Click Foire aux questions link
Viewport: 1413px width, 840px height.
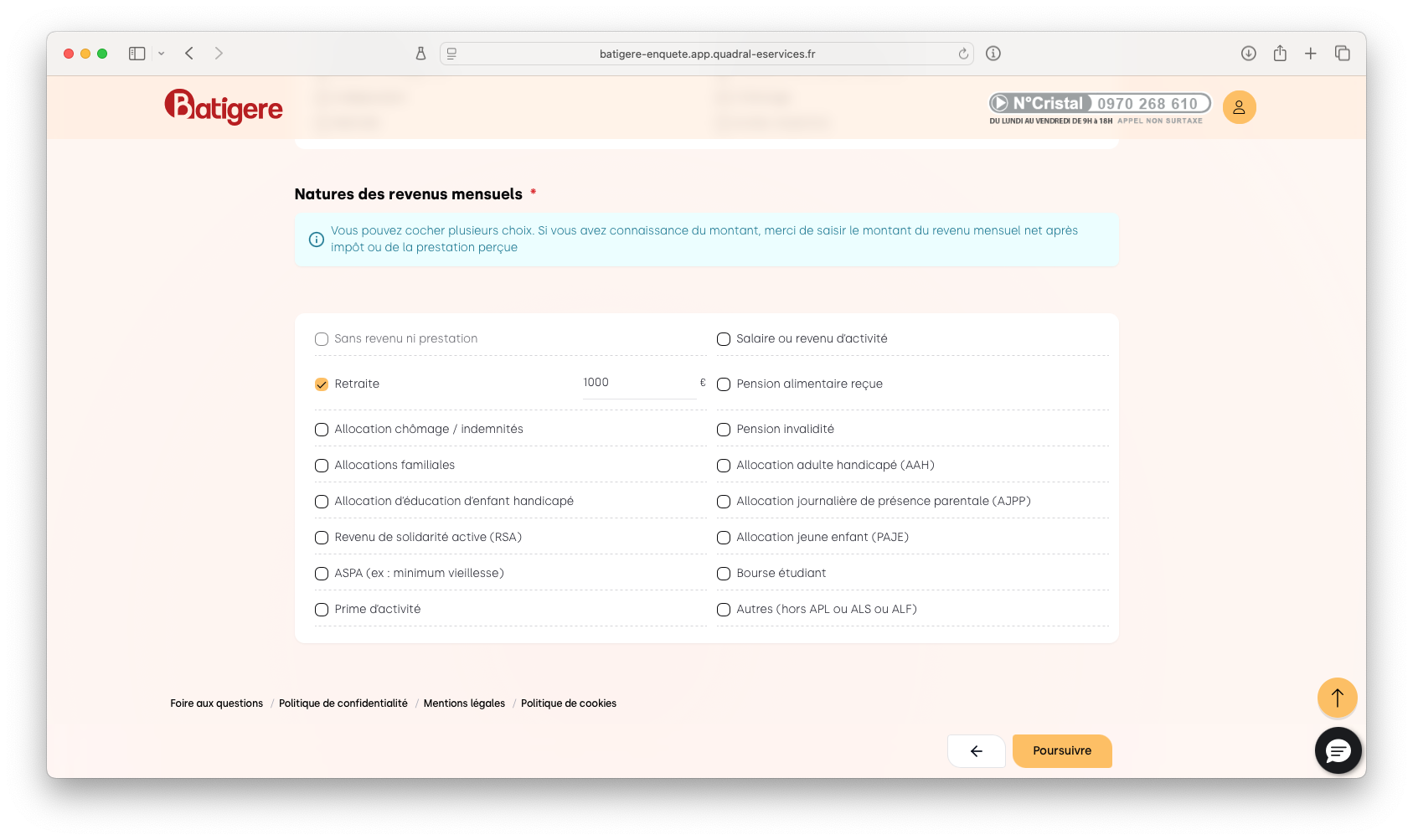(x=216, y=703)
